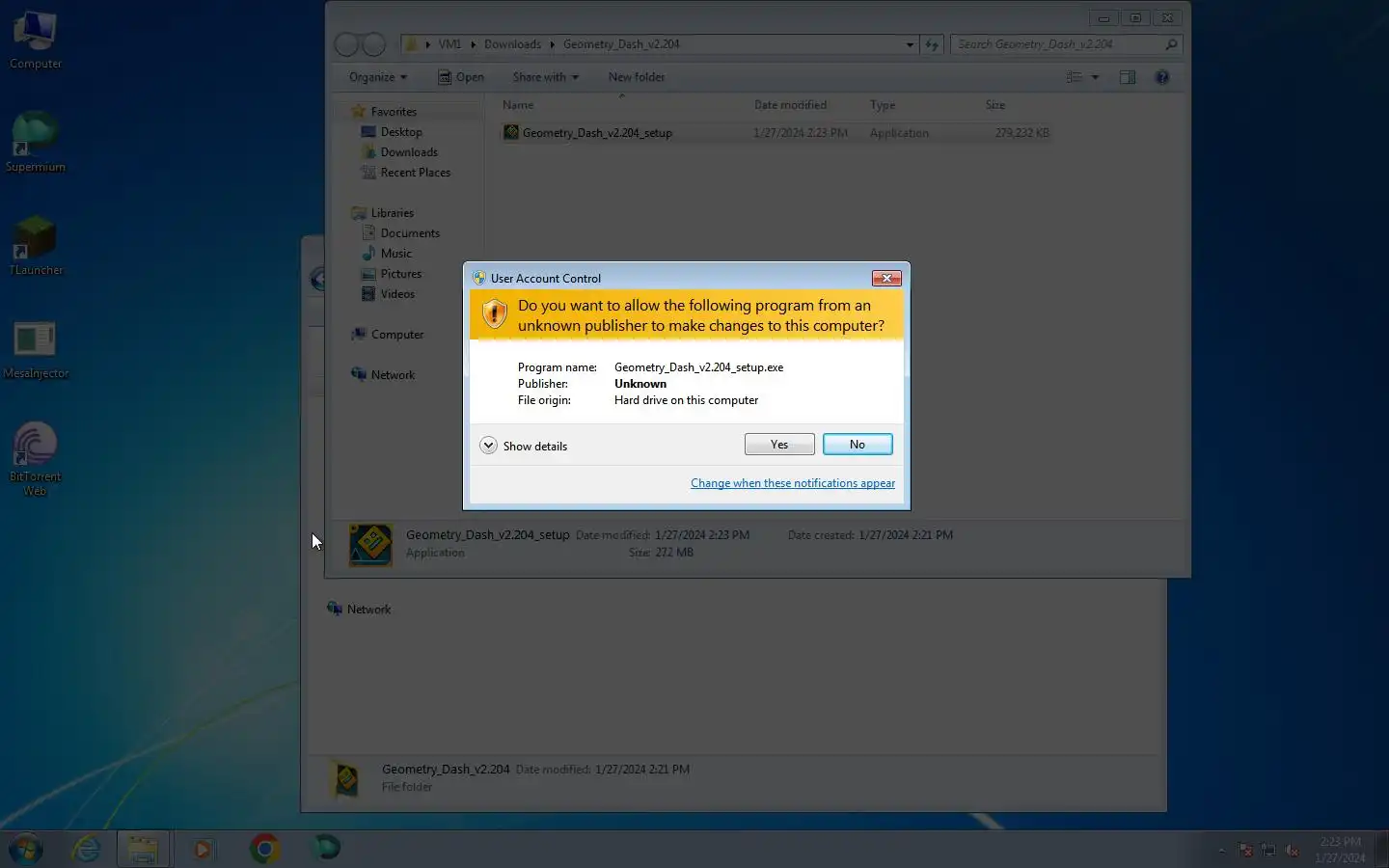Open Recent Places in navigation pane
The width and height of the screenshot is (1389, 868).
415,173
